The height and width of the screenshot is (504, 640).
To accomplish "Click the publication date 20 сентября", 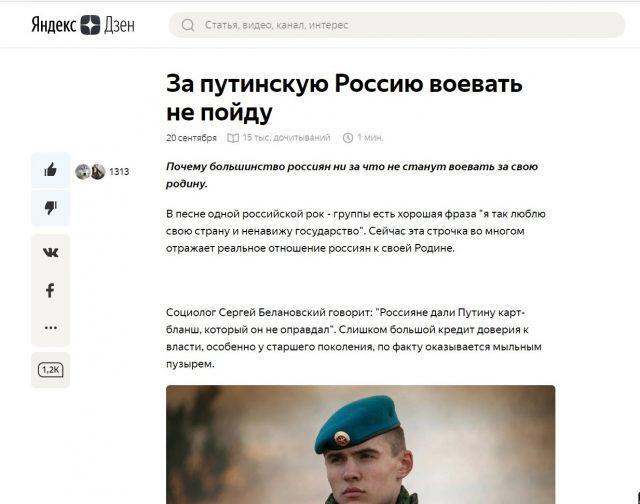I will point(191,138).
